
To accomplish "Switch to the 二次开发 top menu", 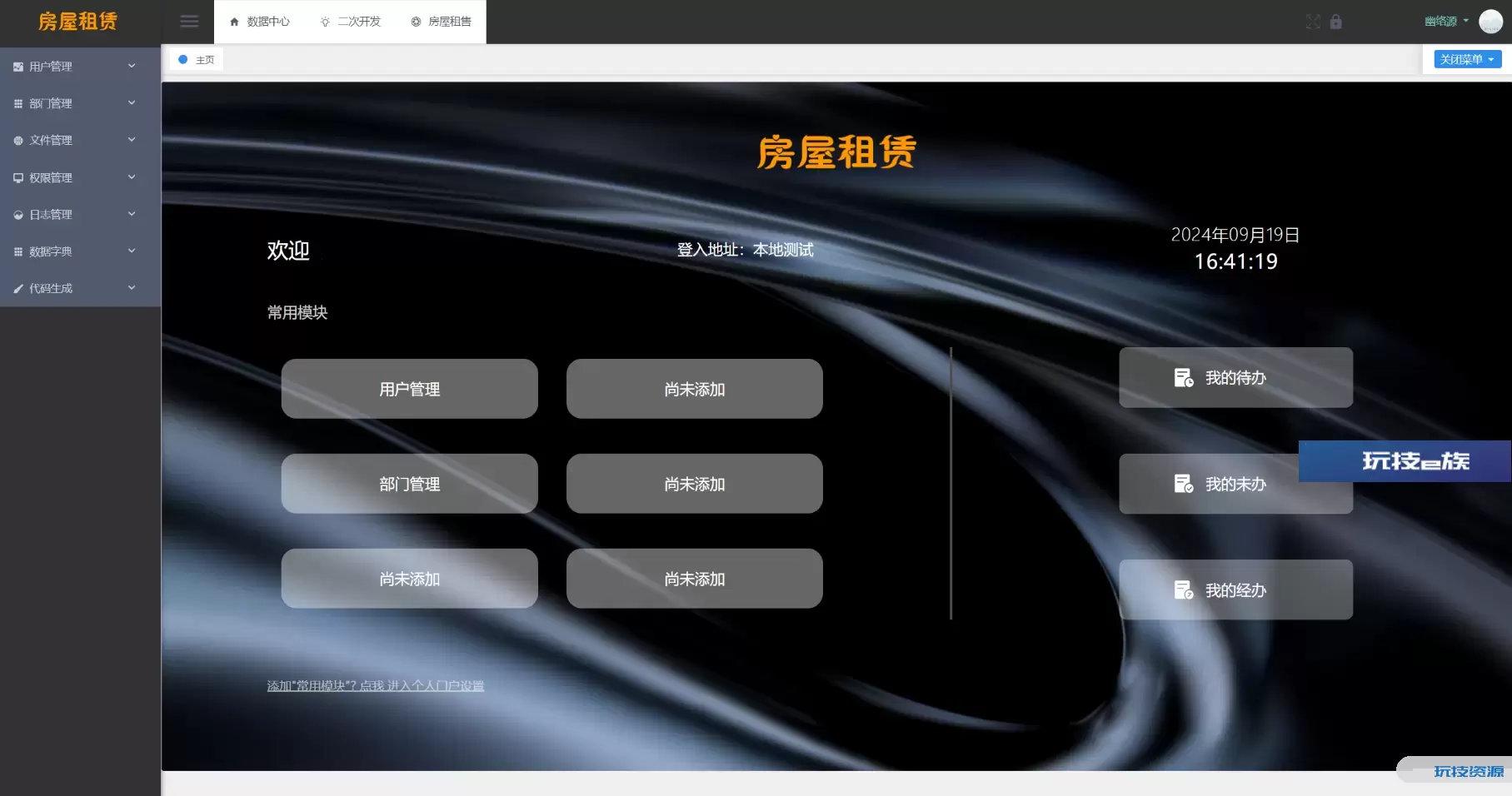I will point(351,22).
